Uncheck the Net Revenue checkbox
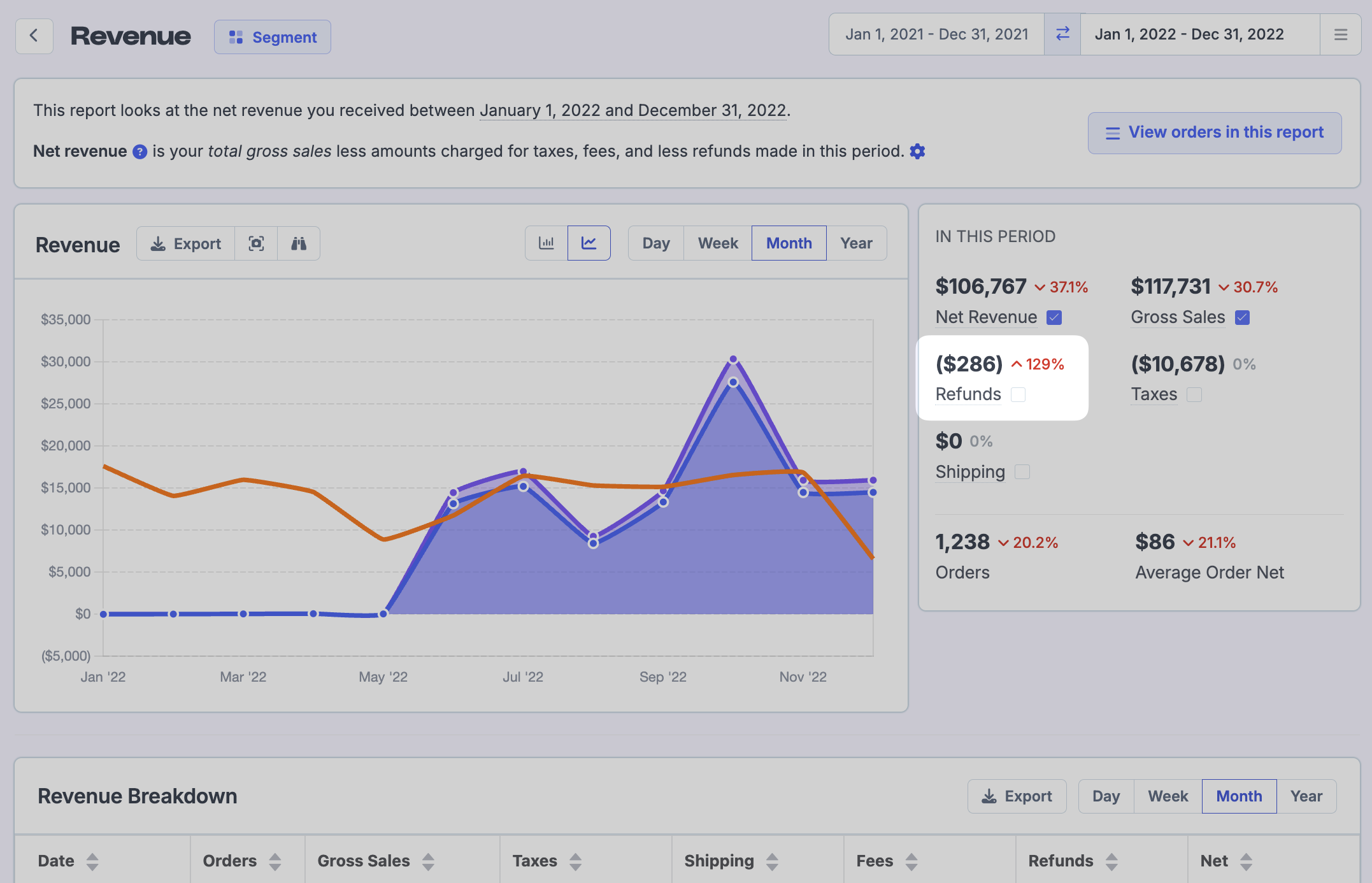The image size is (1372, 883). (x=1054, y=317)
